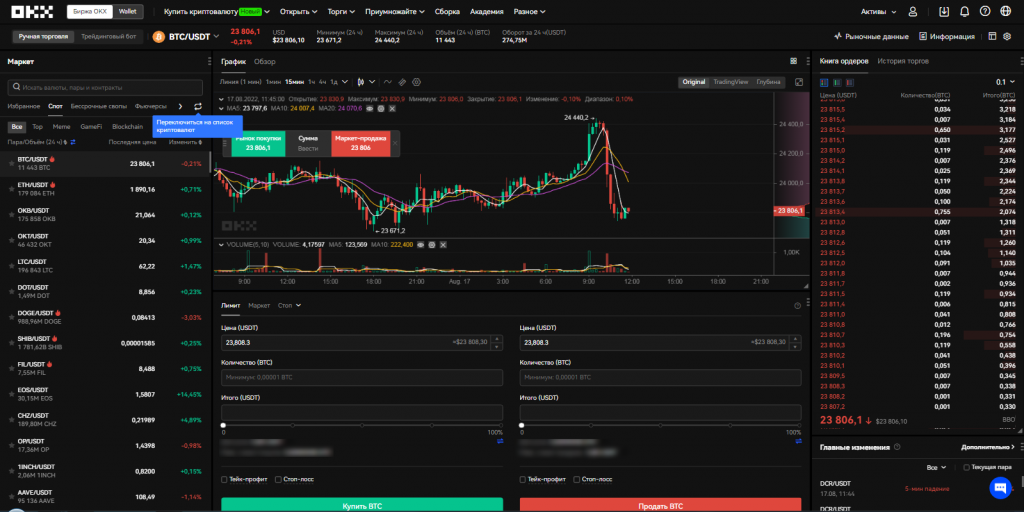Switch to crypto list swap icon
1024x512 pixels.
[197, 105]
